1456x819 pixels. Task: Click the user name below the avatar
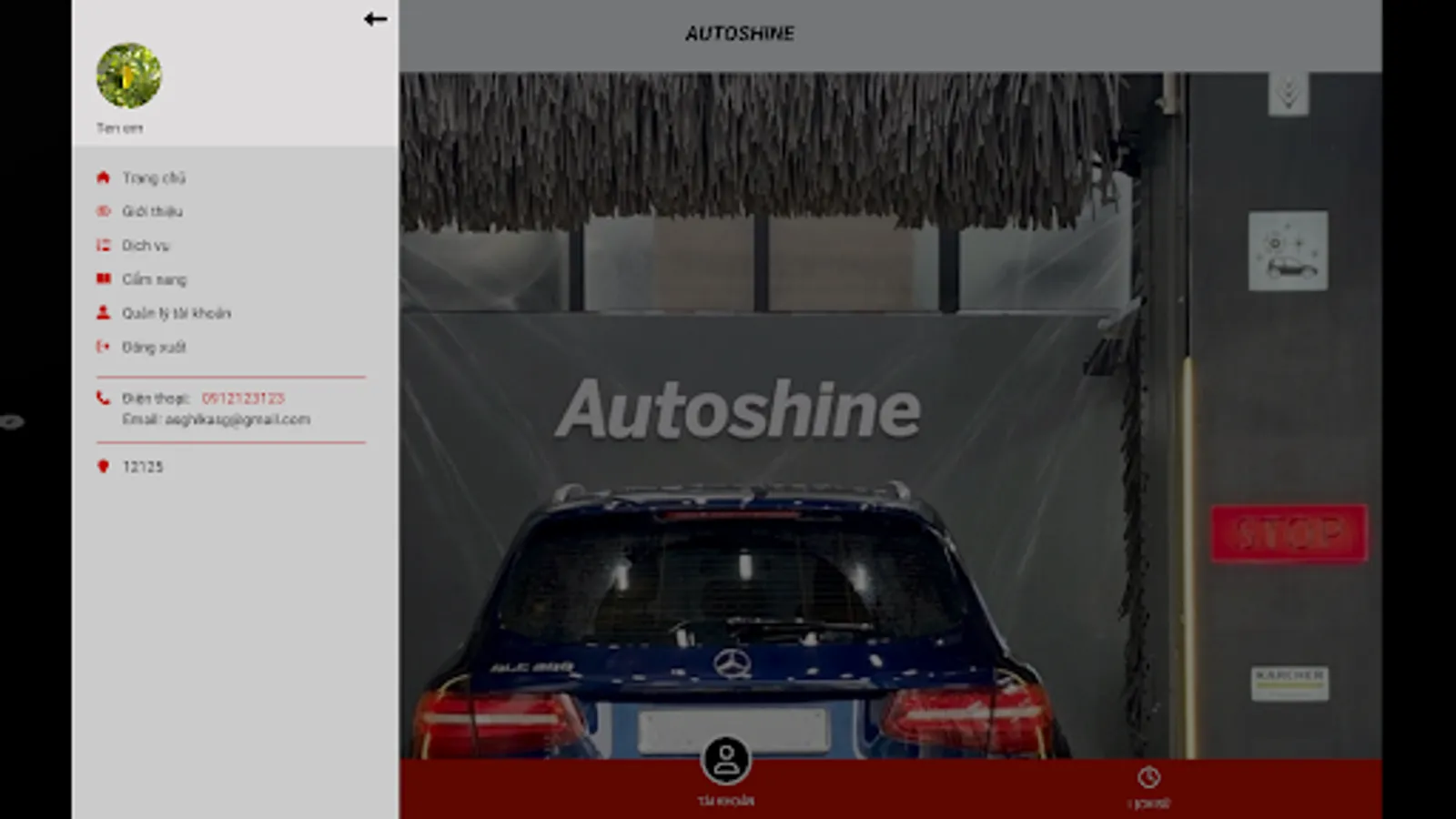[119, 128]
